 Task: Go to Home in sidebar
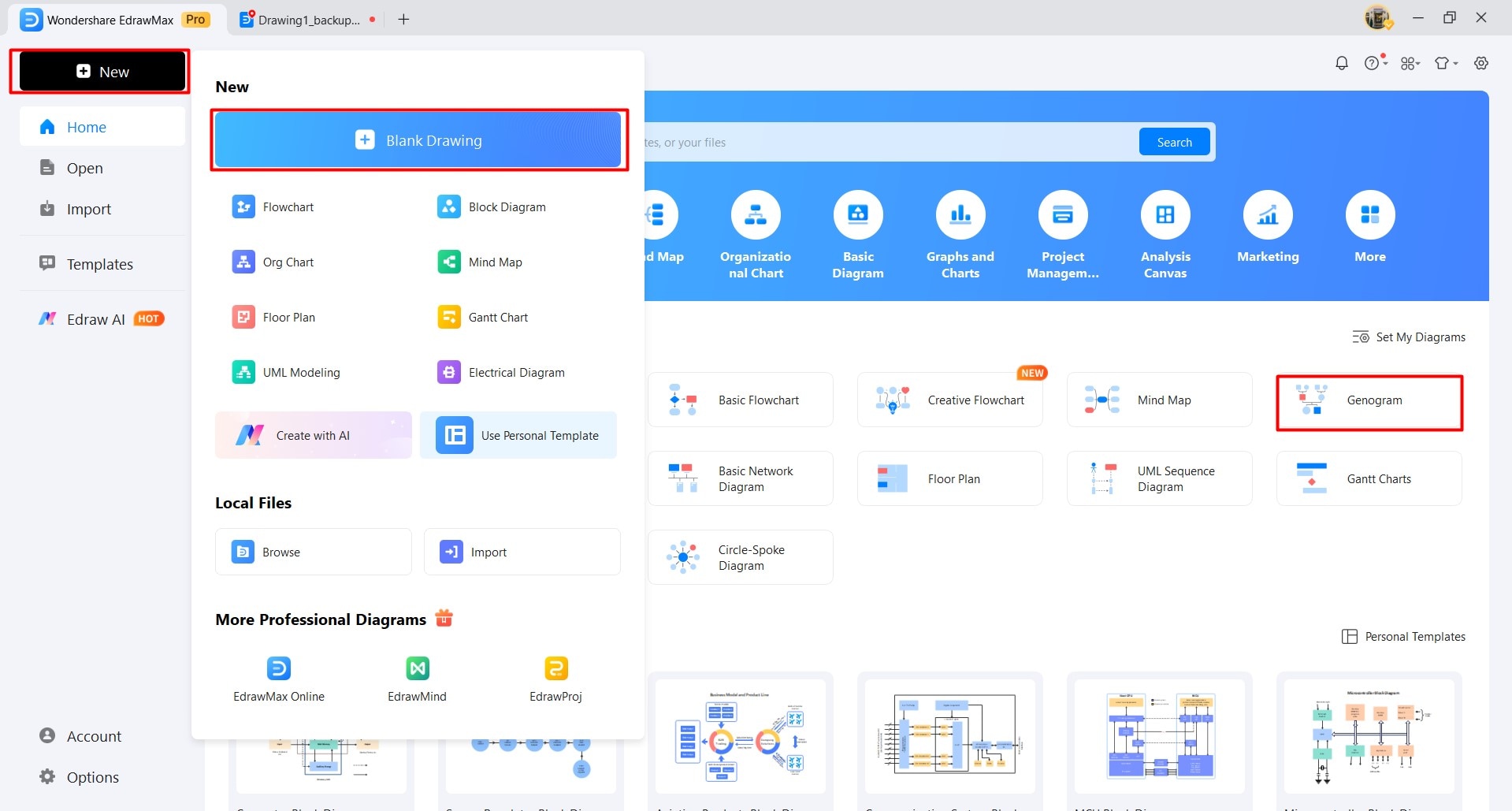[102, 127]
